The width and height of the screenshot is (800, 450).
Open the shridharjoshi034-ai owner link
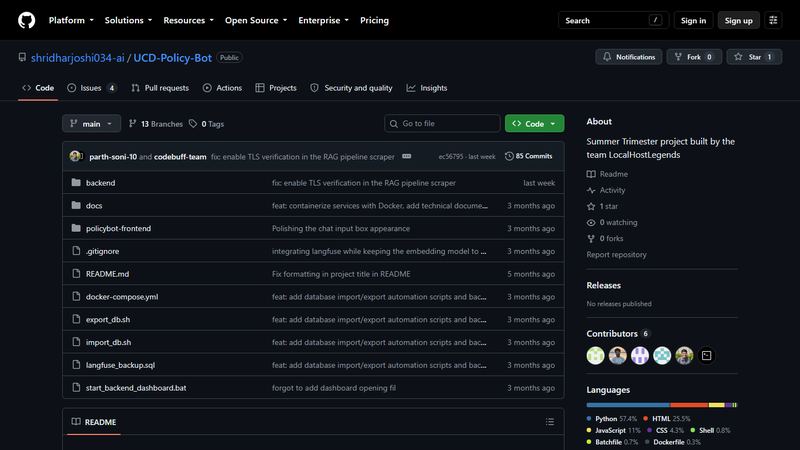78,58
